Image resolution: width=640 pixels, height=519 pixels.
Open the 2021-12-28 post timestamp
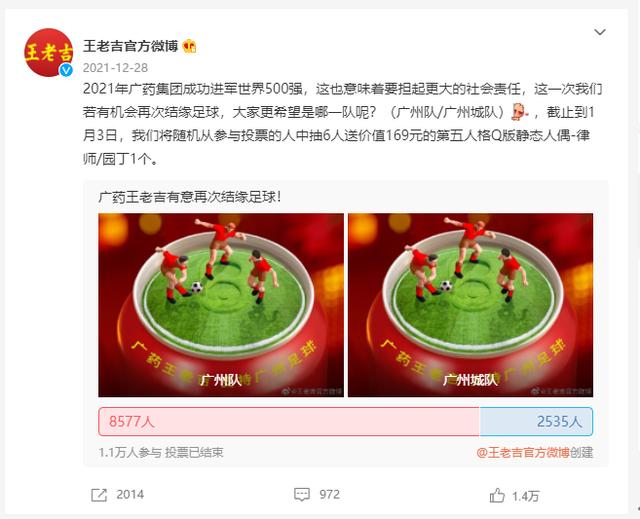[x=115, y=68]
